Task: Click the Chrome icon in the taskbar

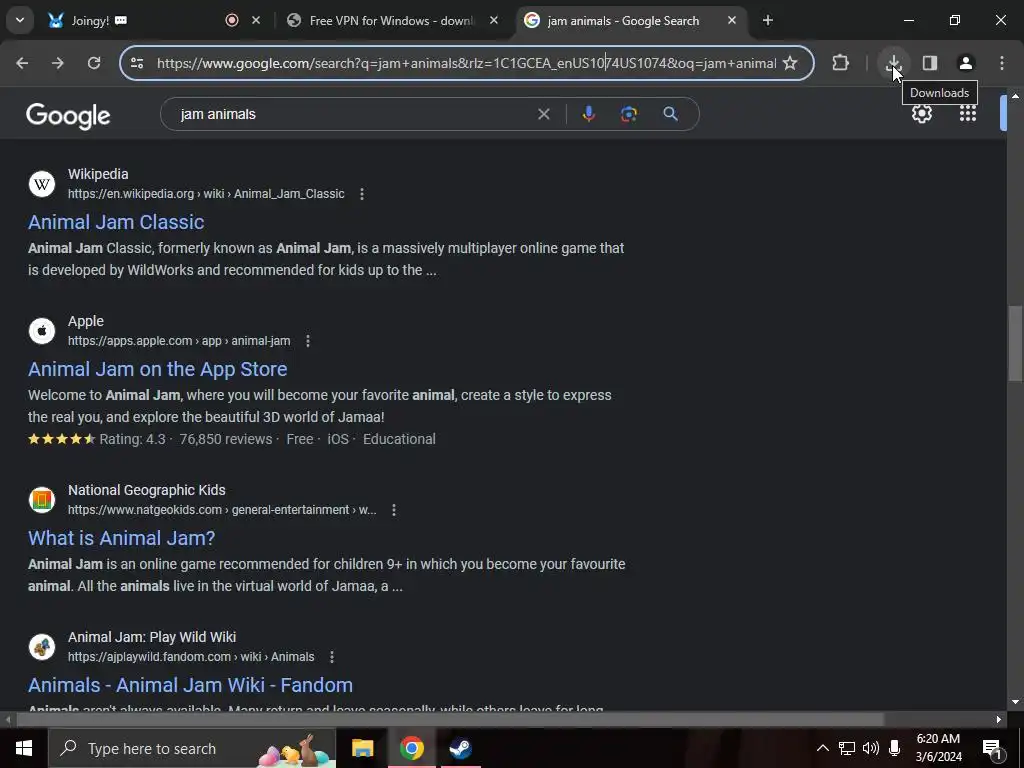Action: 411,748
